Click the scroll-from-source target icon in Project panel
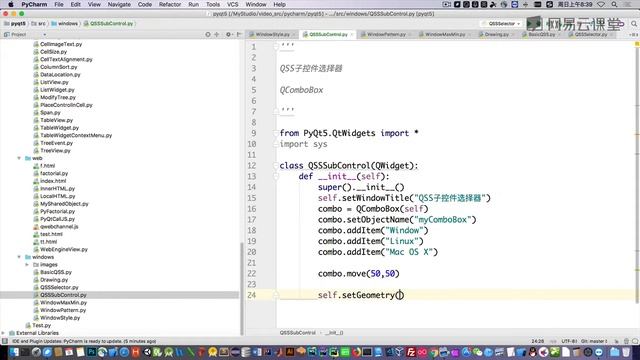 point(208,35)
